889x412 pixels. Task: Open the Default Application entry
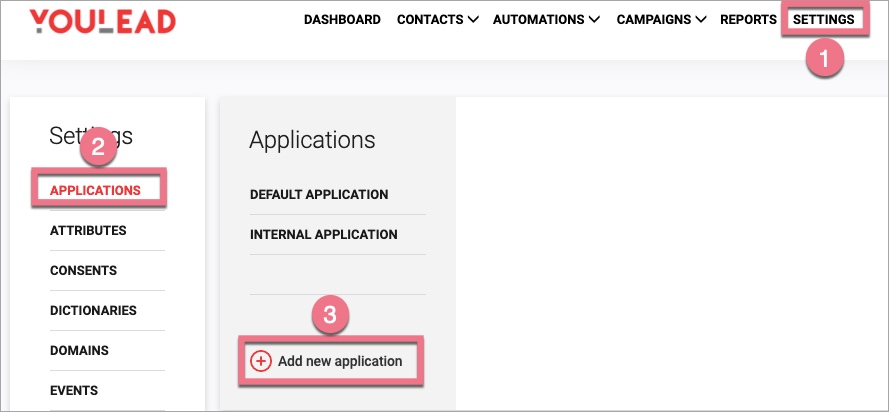[319, 194]
